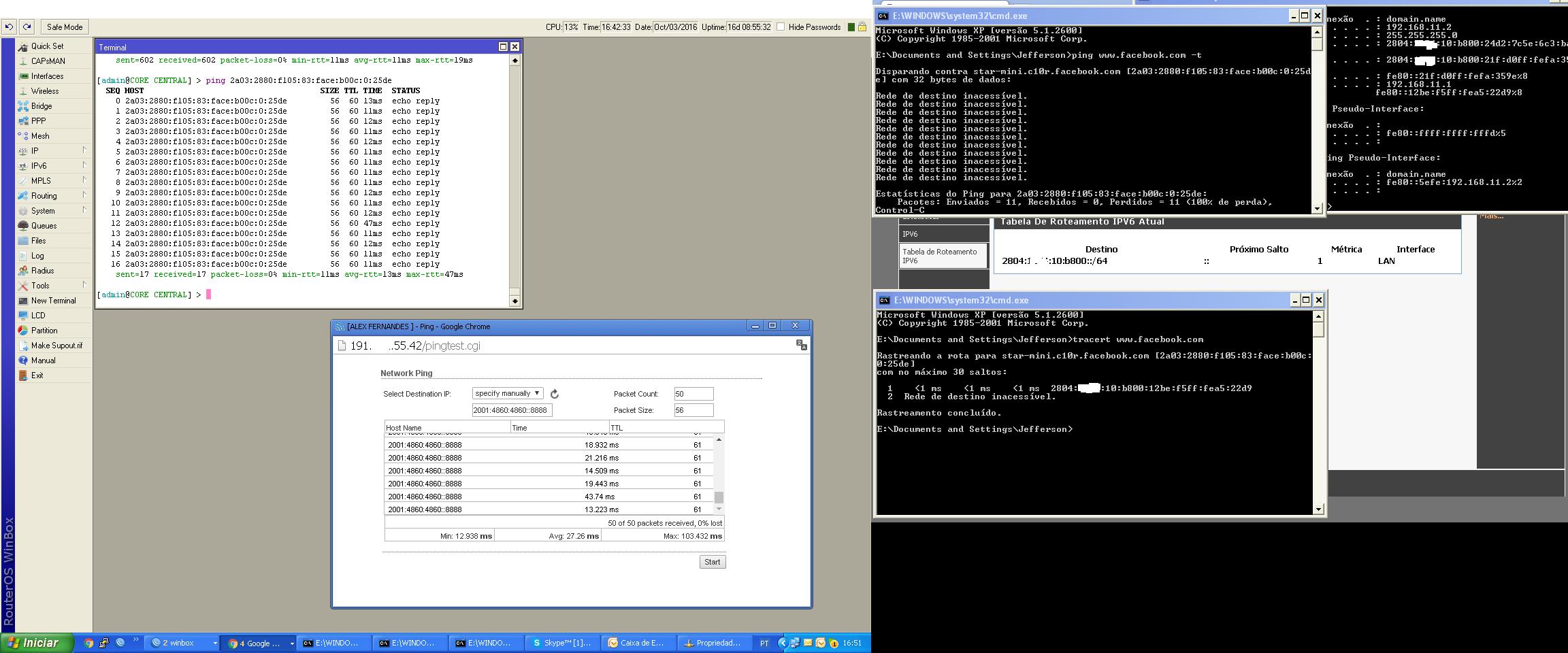
Task: Toggle the Safe Mode button
Action: (x=64, y=27)
